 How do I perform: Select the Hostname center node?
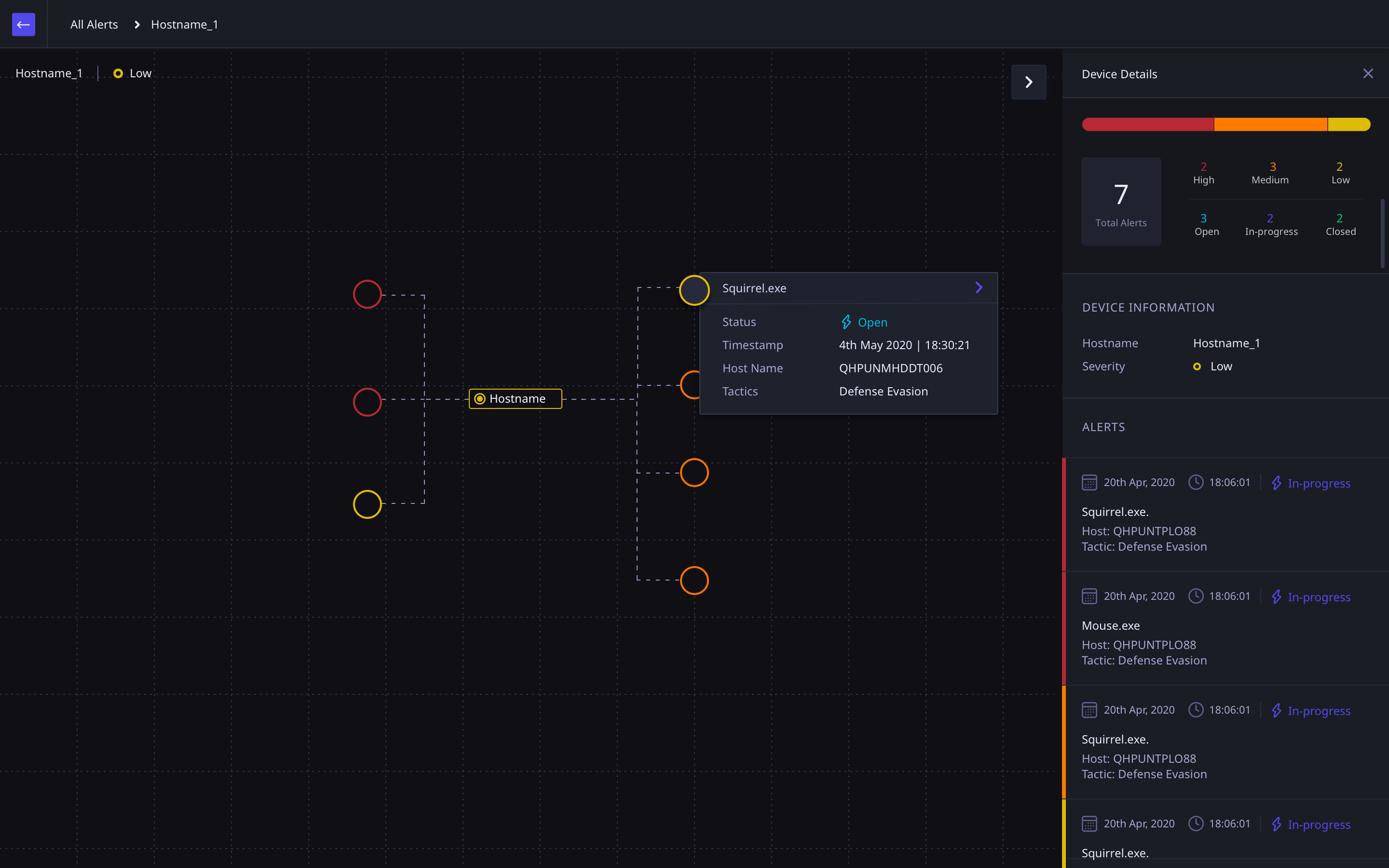[x=515, y=398]
